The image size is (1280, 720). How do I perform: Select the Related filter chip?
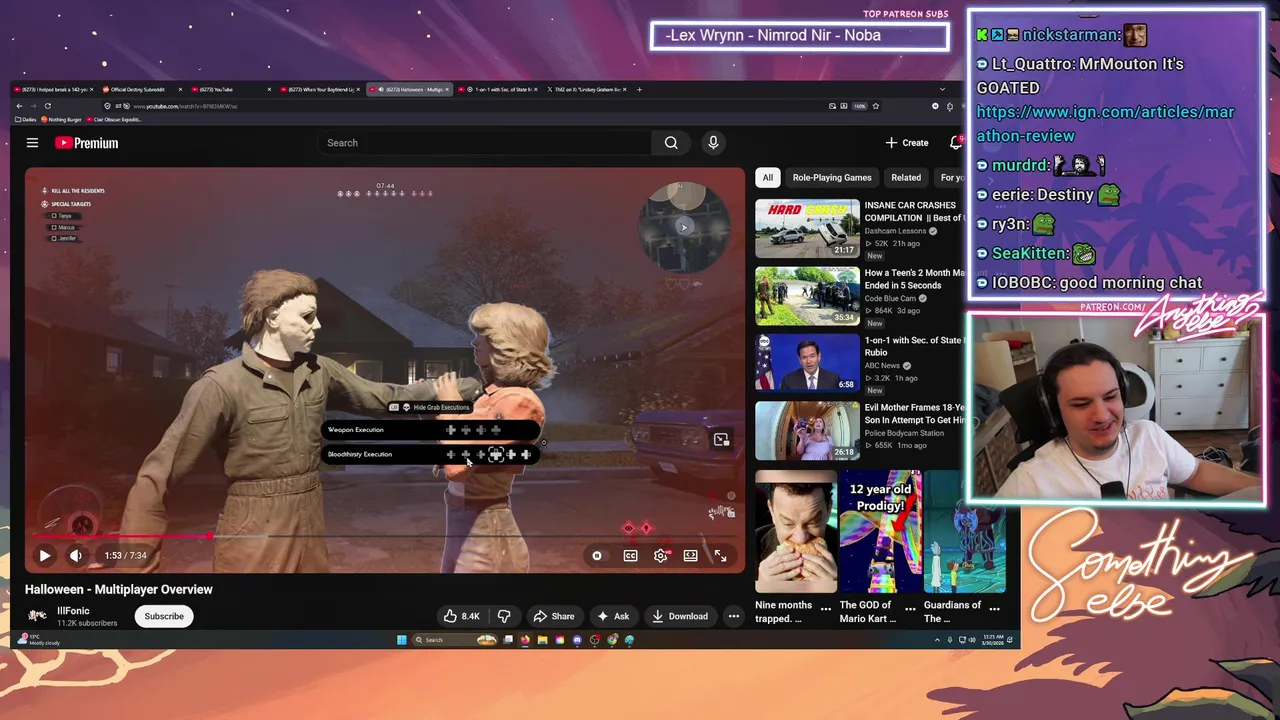[906, 178]
